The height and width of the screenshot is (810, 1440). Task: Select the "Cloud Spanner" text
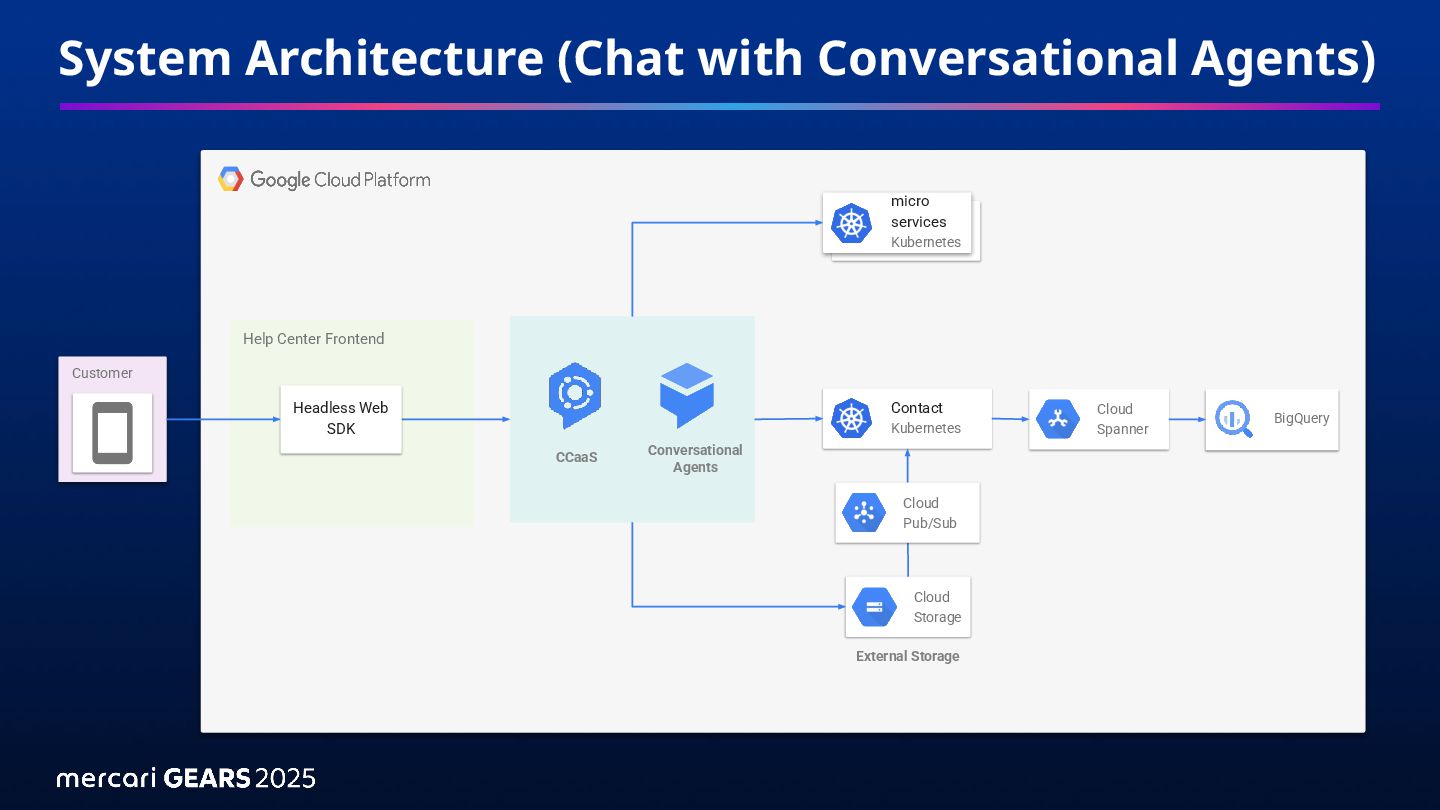[1122, 419]
